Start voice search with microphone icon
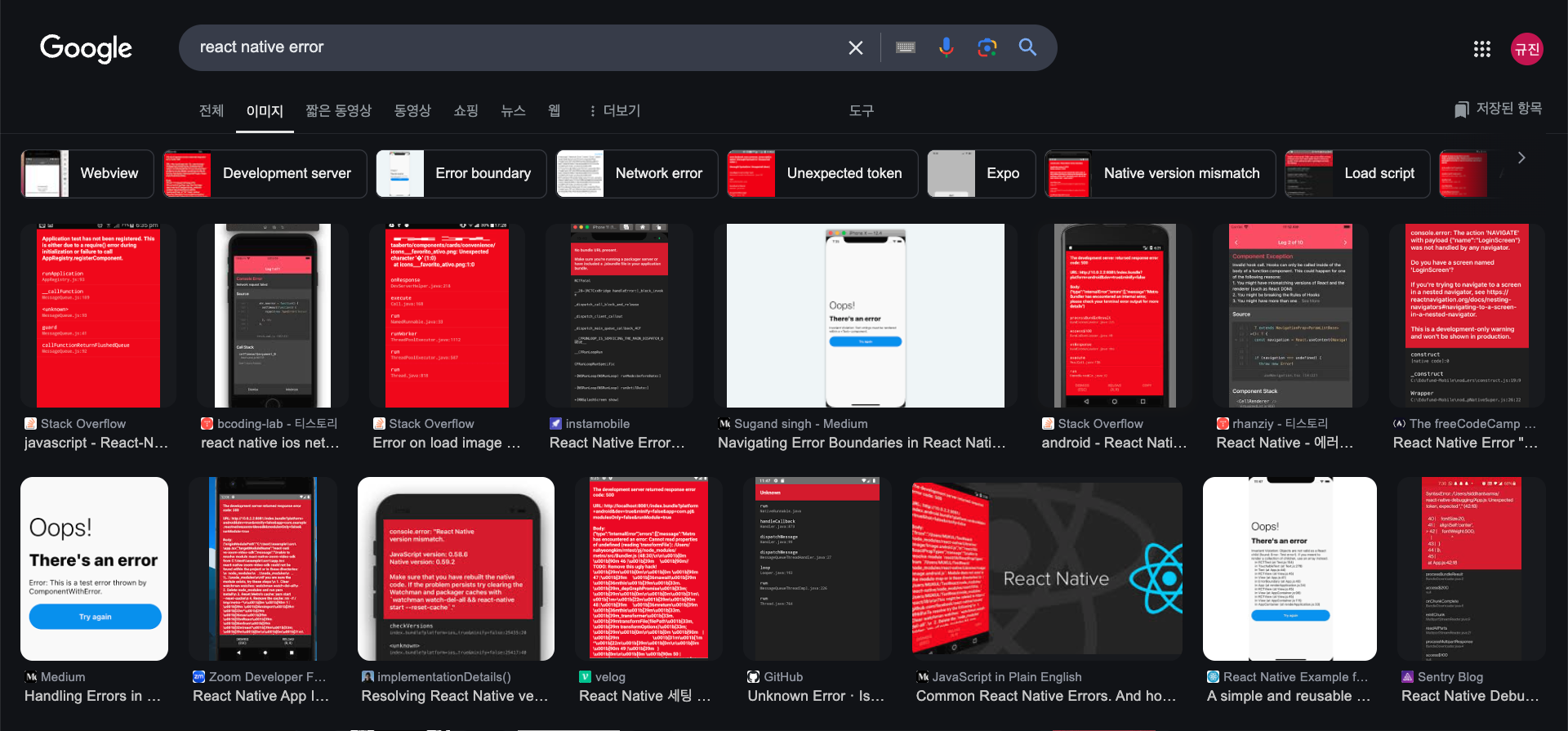Screen dimensions: 1568x731 (x=947, y=47)
